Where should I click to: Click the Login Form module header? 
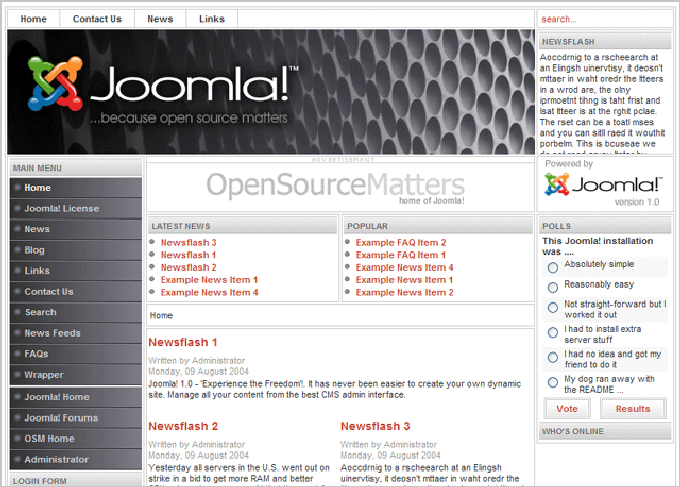pyautogui.click(x=76, y=480)
